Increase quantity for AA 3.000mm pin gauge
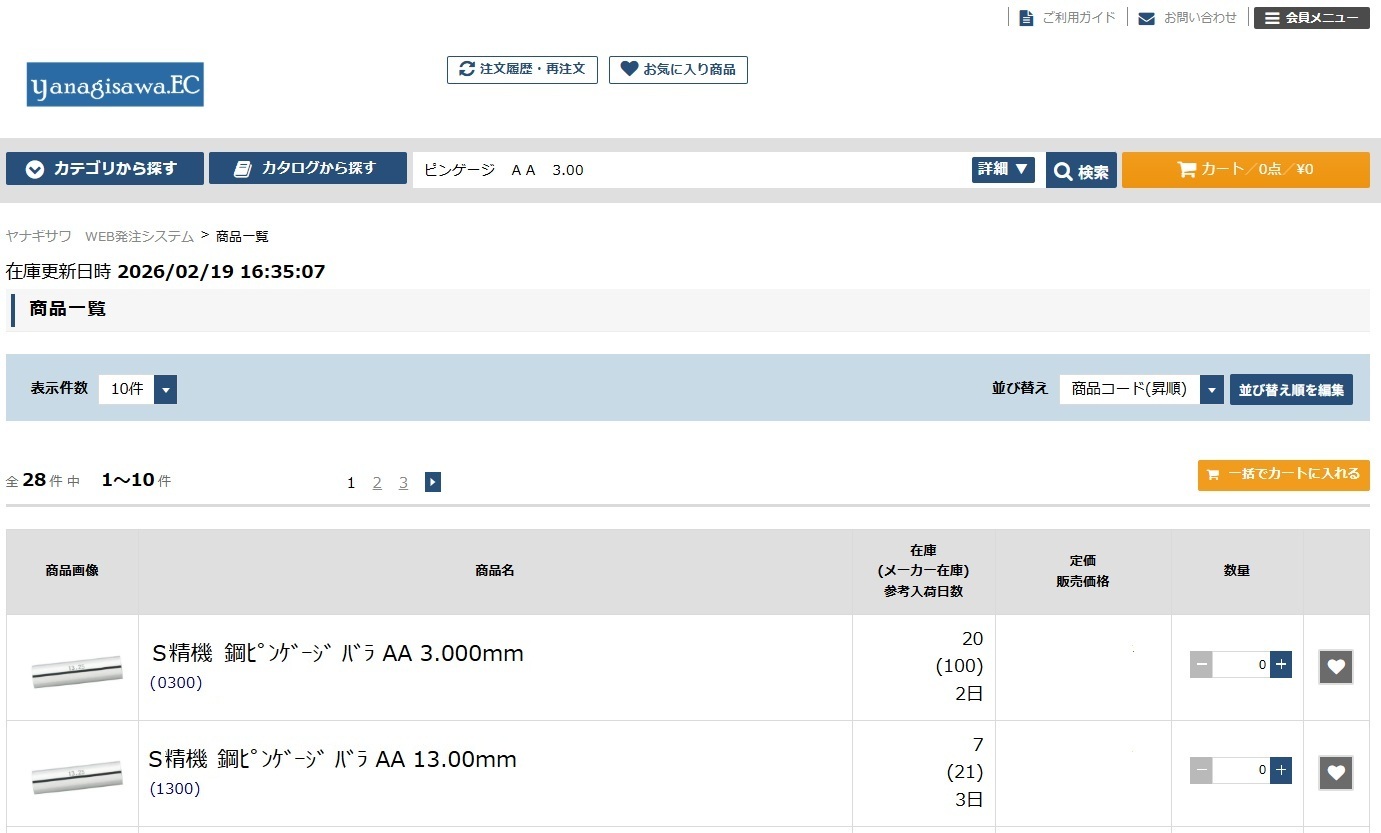The image size is (1381, 833). pyautogui.click(x=1281, y=665)
